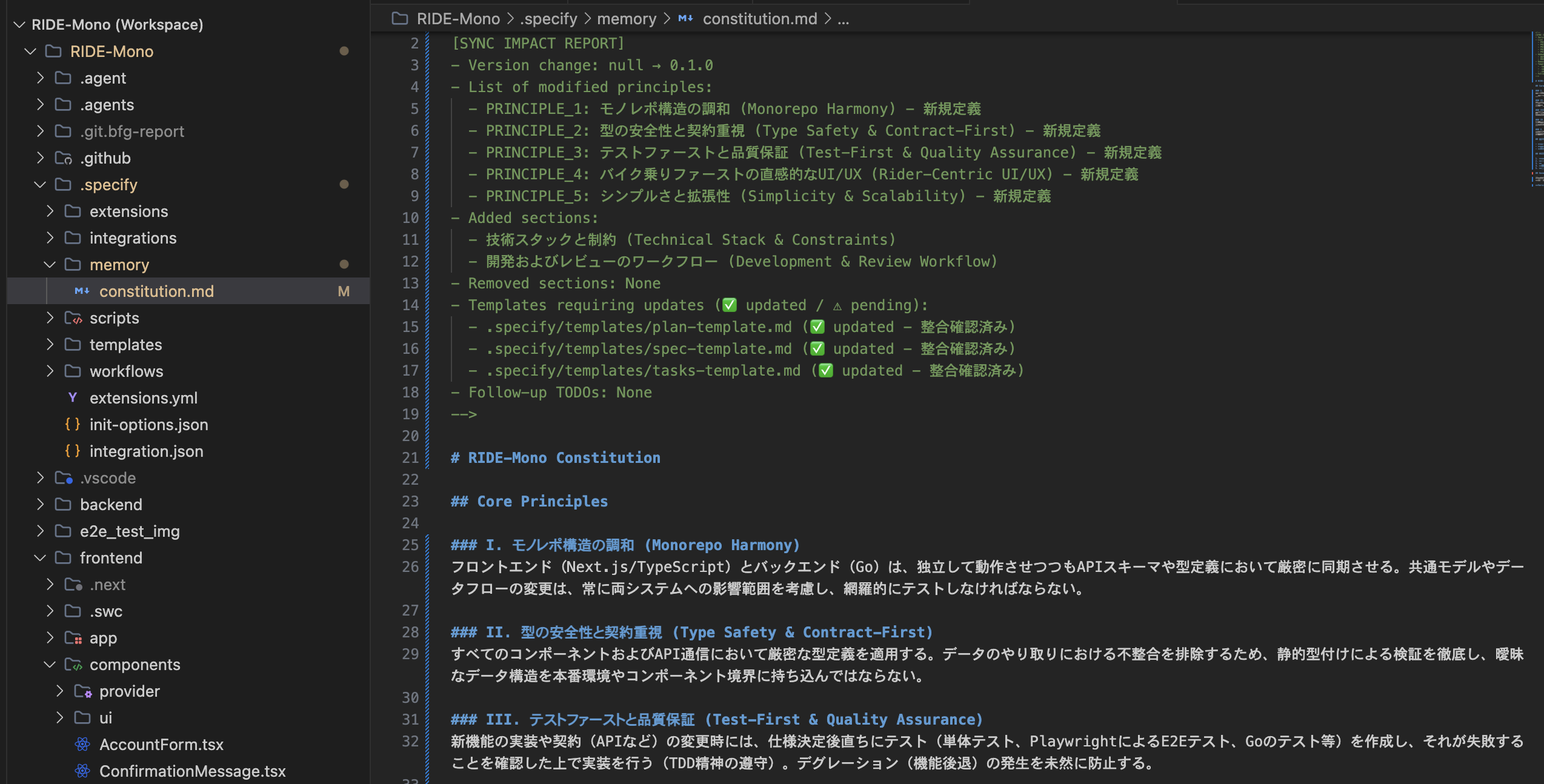The width and height of the screenshot is (1544, 784).
Task: Click the memory folder icon
Action: (73, 264)
